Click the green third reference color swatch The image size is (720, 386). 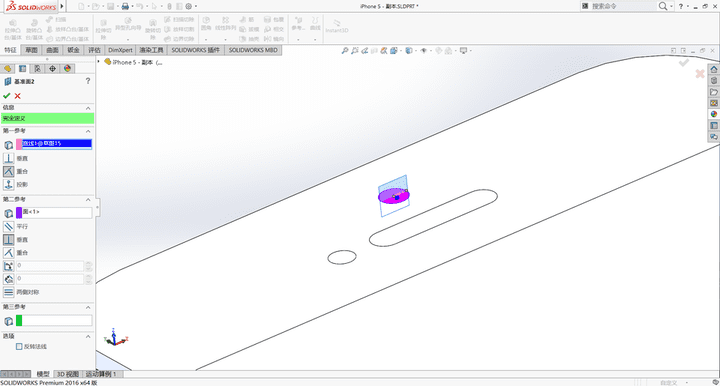coord(19,320)
